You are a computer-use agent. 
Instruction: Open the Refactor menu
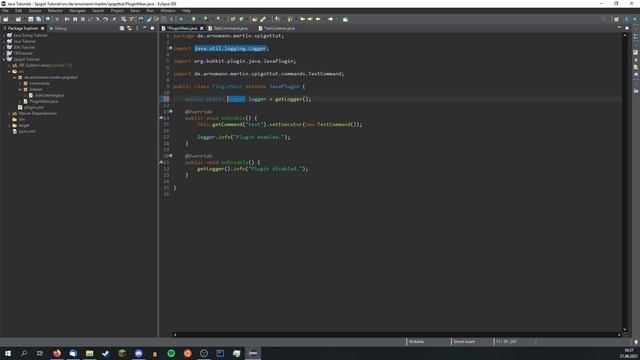55,11
